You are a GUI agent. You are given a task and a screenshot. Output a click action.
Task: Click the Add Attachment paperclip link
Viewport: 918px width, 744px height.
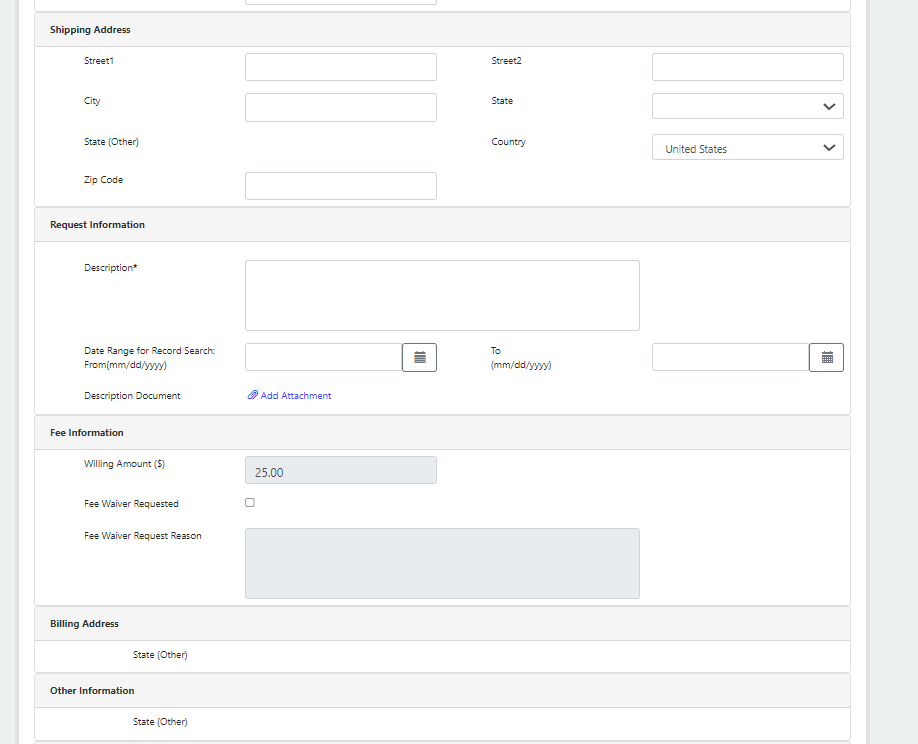[289, 396]
